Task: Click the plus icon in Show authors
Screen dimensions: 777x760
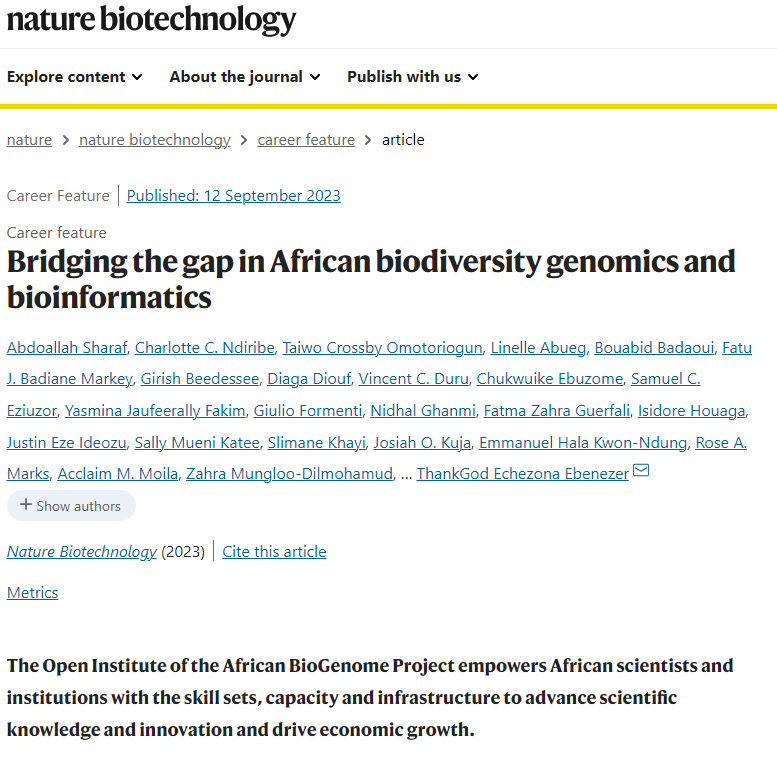Action: (26, 505)
